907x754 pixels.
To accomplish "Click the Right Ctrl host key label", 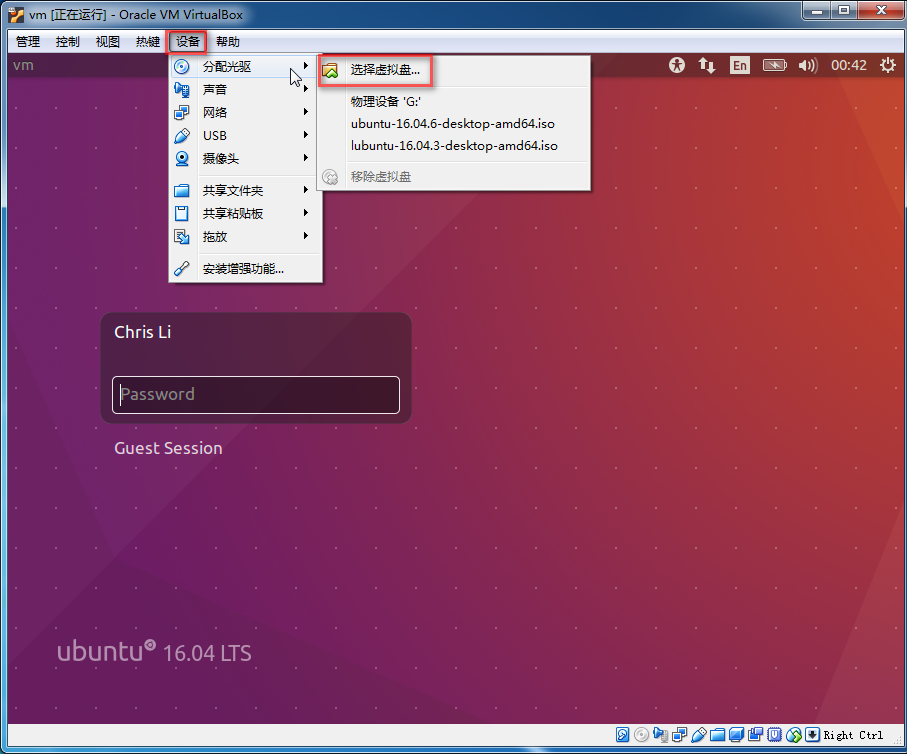I will (x=853, y=735).
